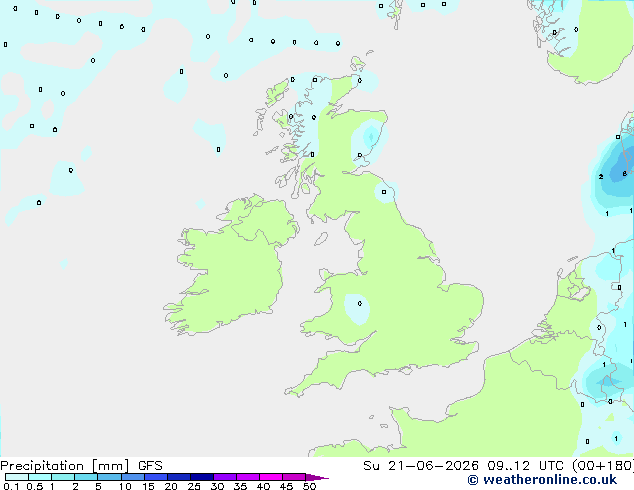
Task: Choose the 40–45 mm magenta legend swatch
Action: coord(271,477)
